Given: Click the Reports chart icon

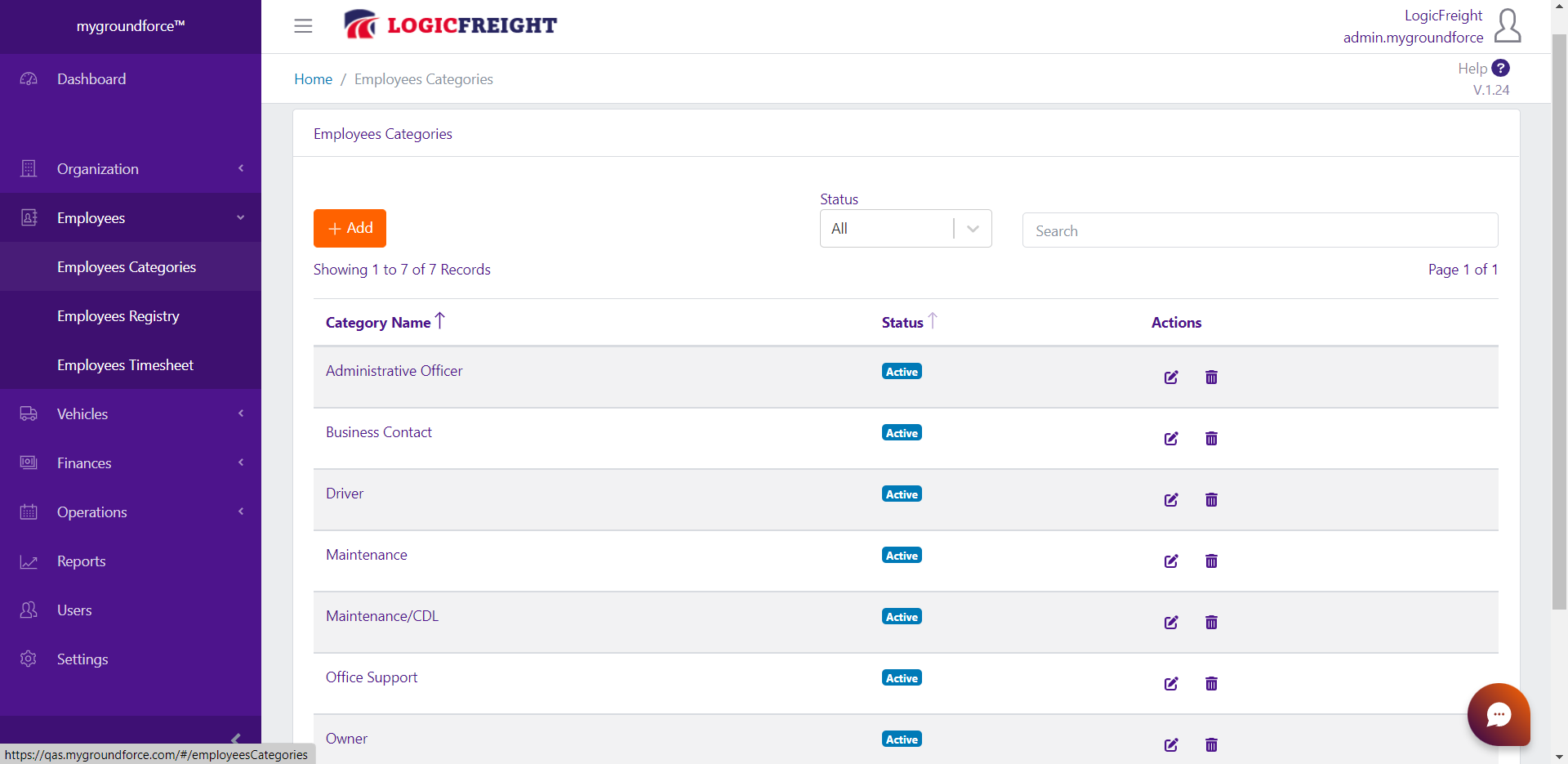Looking at the screenshot, I should point(29,561).
